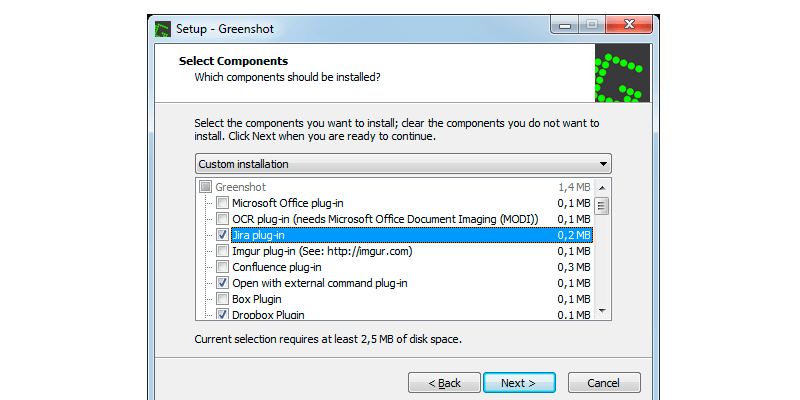800x400 pixels.
Task: Check the Imgur plug-in checkbox
Action: (222, 251)
